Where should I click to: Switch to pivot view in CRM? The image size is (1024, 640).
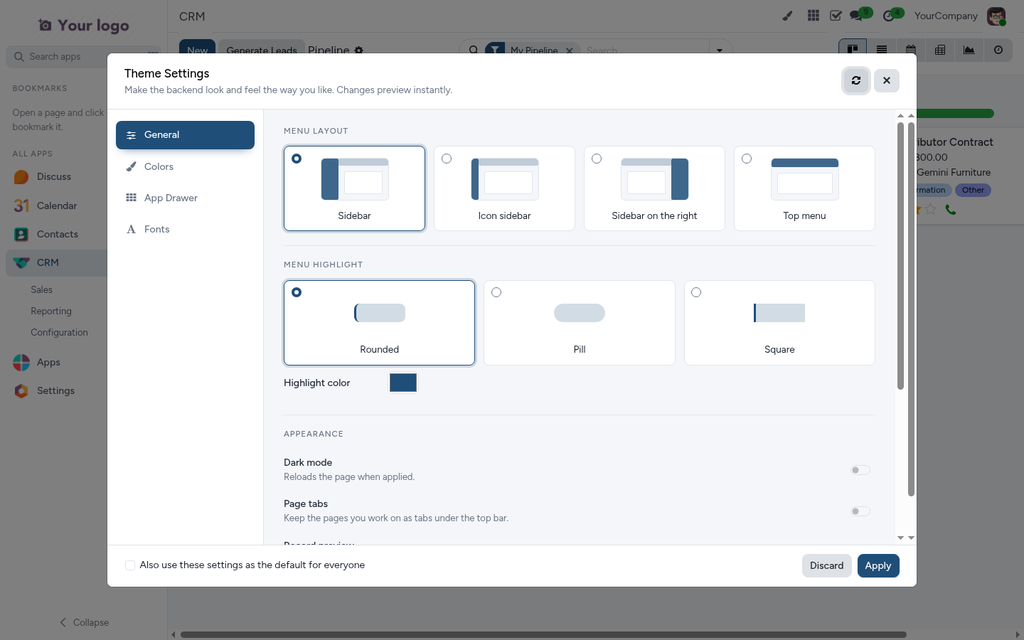pyautogui.click(x=940, y=50)
